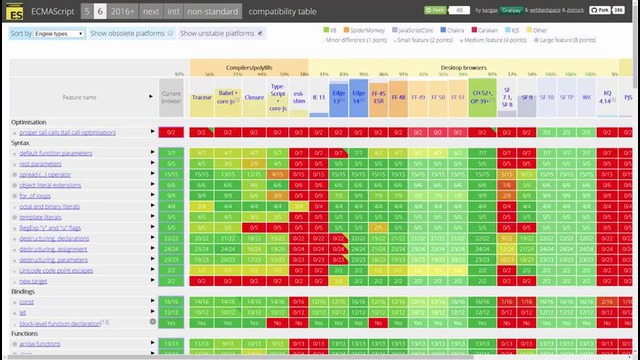Open destructuring, declarations link
Screen dimensions: 640x360
pos(54,238)
